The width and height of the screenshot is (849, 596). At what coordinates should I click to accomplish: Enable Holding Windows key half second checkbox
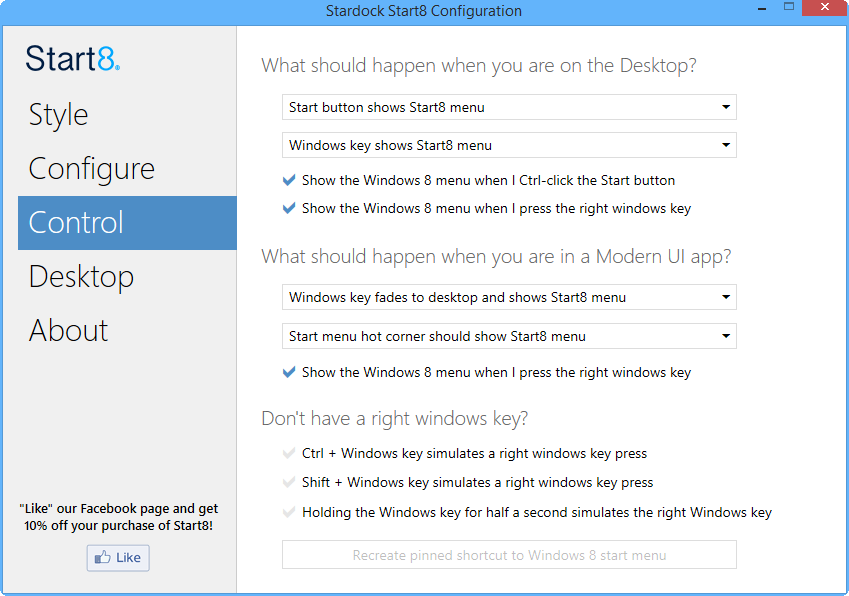[x=289, y=512]
